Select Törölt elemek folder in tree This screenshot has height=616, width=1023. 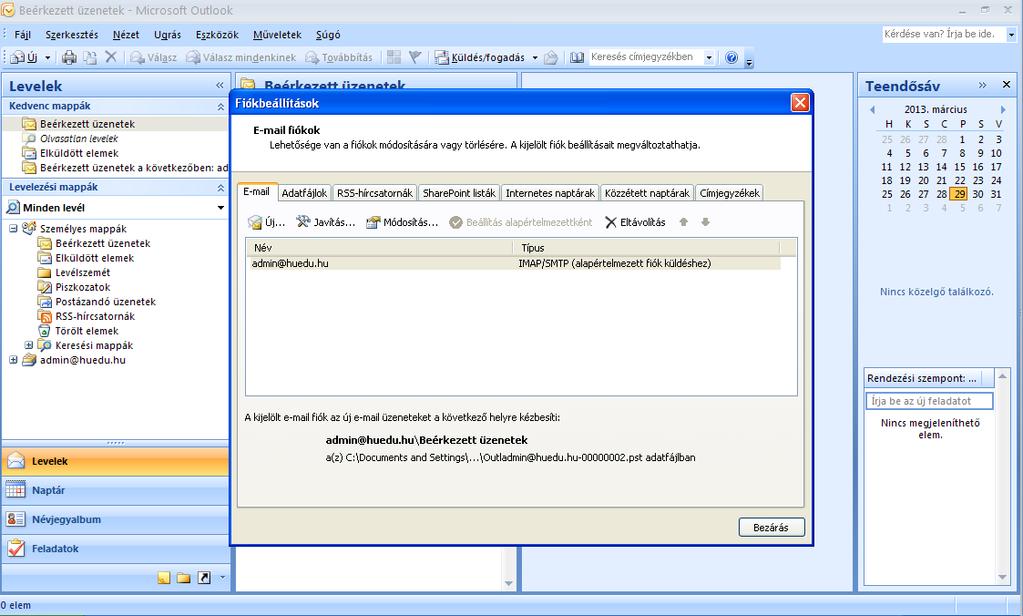point(86,331)
